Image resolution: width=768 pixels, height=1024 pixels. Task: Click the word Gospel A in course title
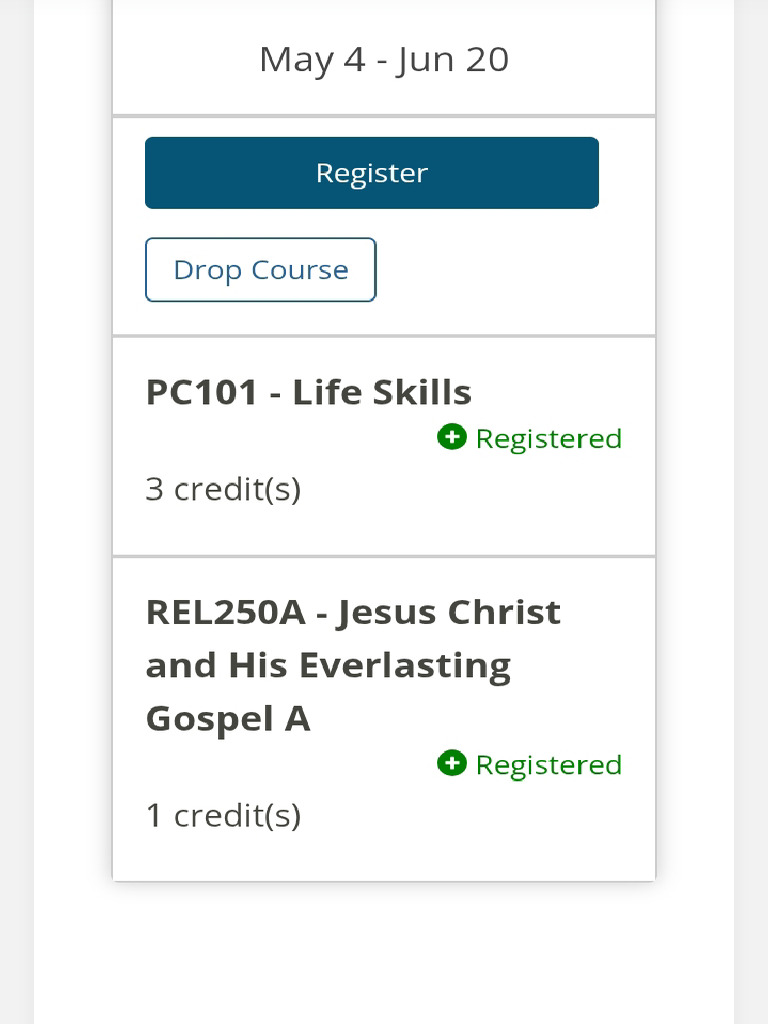coord(228,719)
